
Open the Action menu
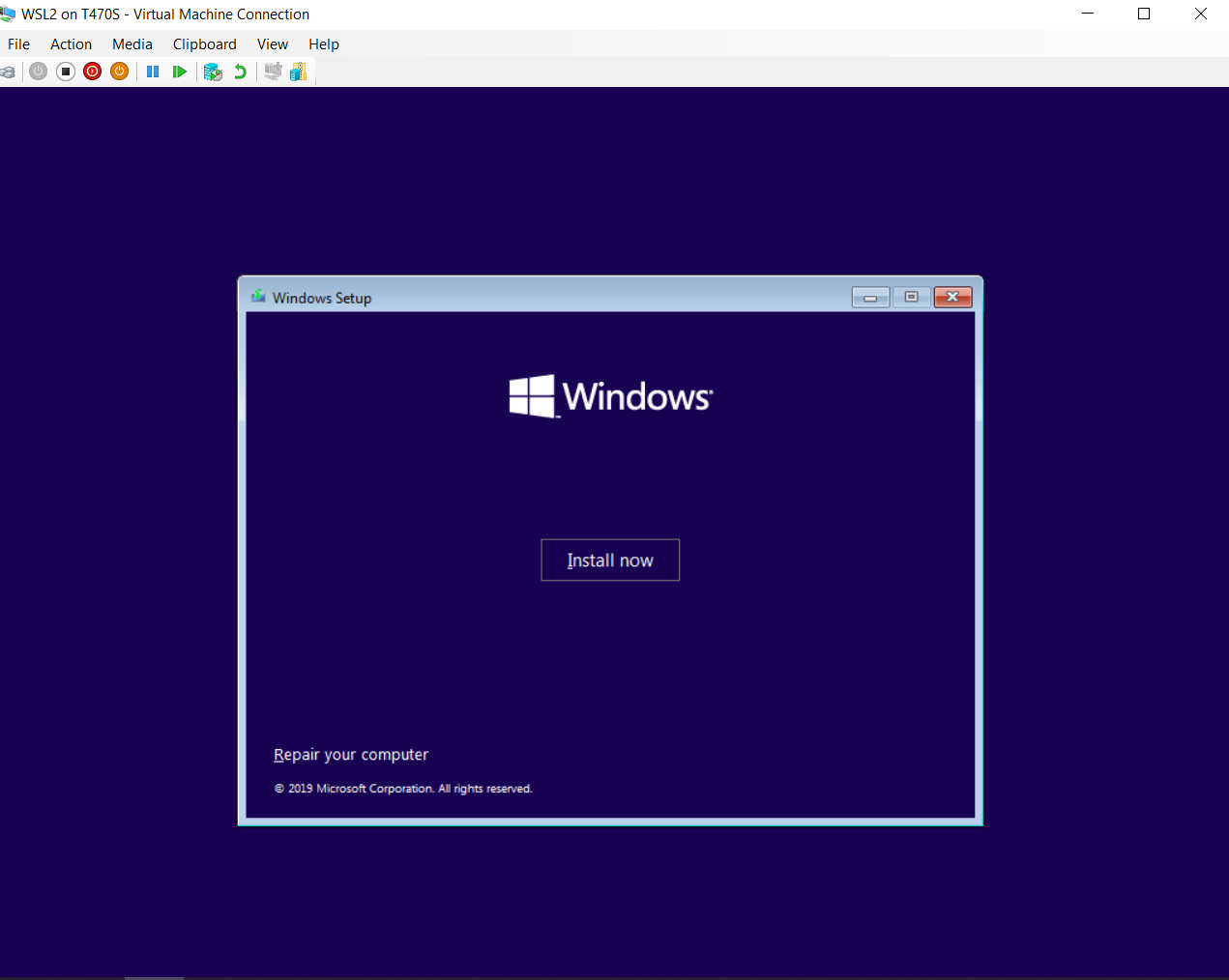pos(71,44)
